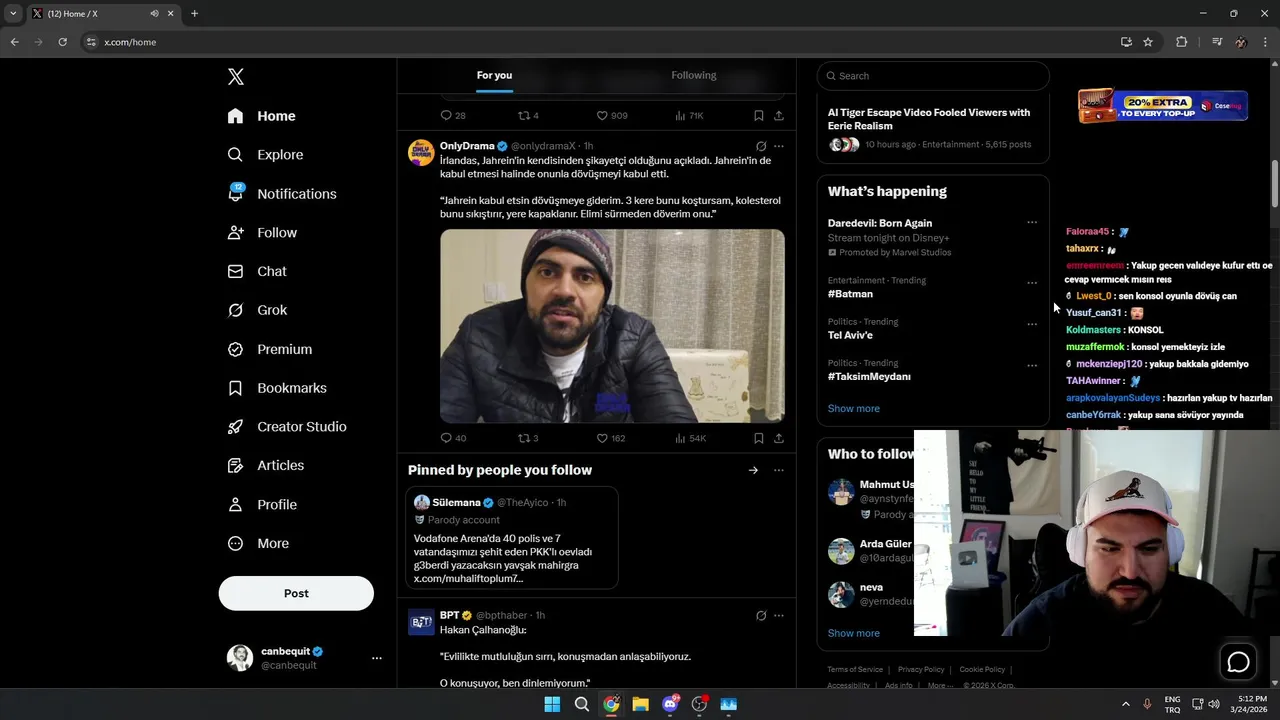
Task: Open options for Tel Aviv'e trend
Action: point(1032,324)
